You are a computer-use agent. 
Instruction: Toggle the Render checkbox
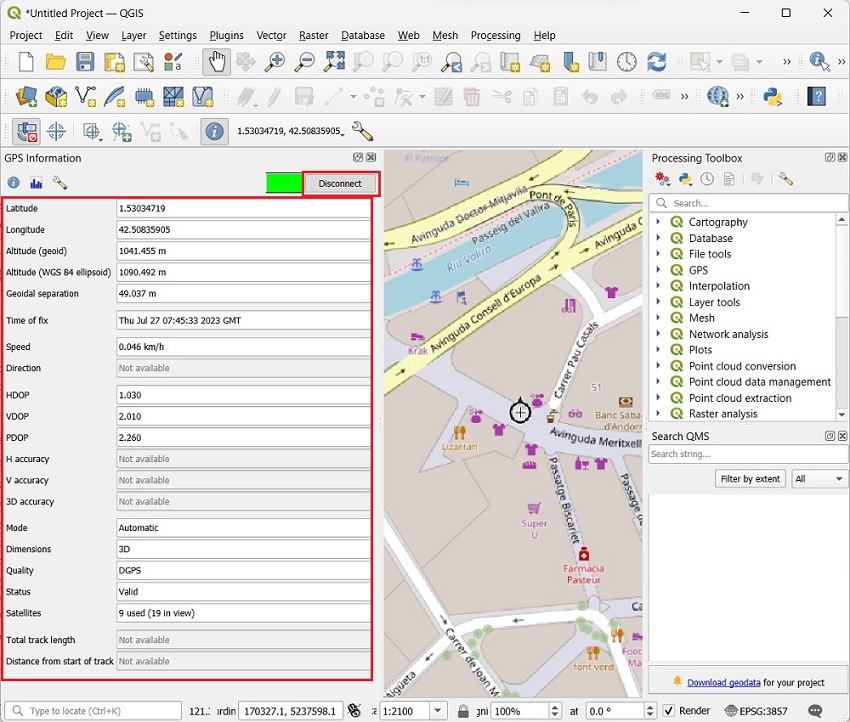click(x=669, y=711)
